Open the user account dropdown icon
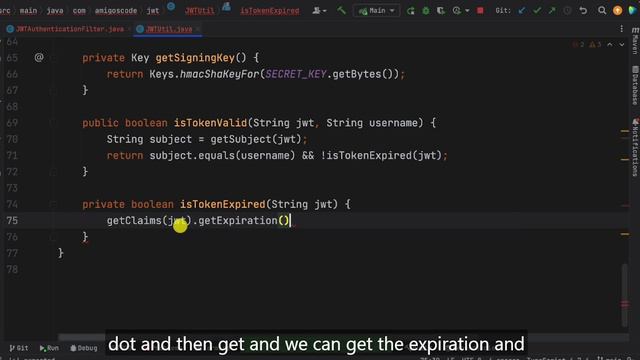 pos(319,11)
